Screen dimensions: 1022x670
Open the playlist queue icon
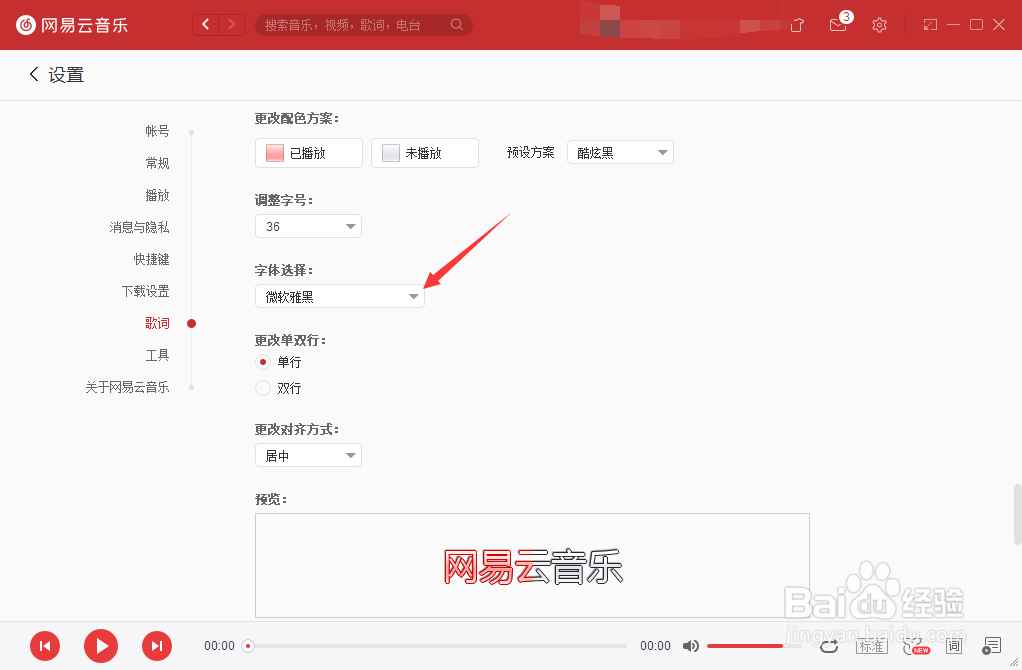coord(991,646)
